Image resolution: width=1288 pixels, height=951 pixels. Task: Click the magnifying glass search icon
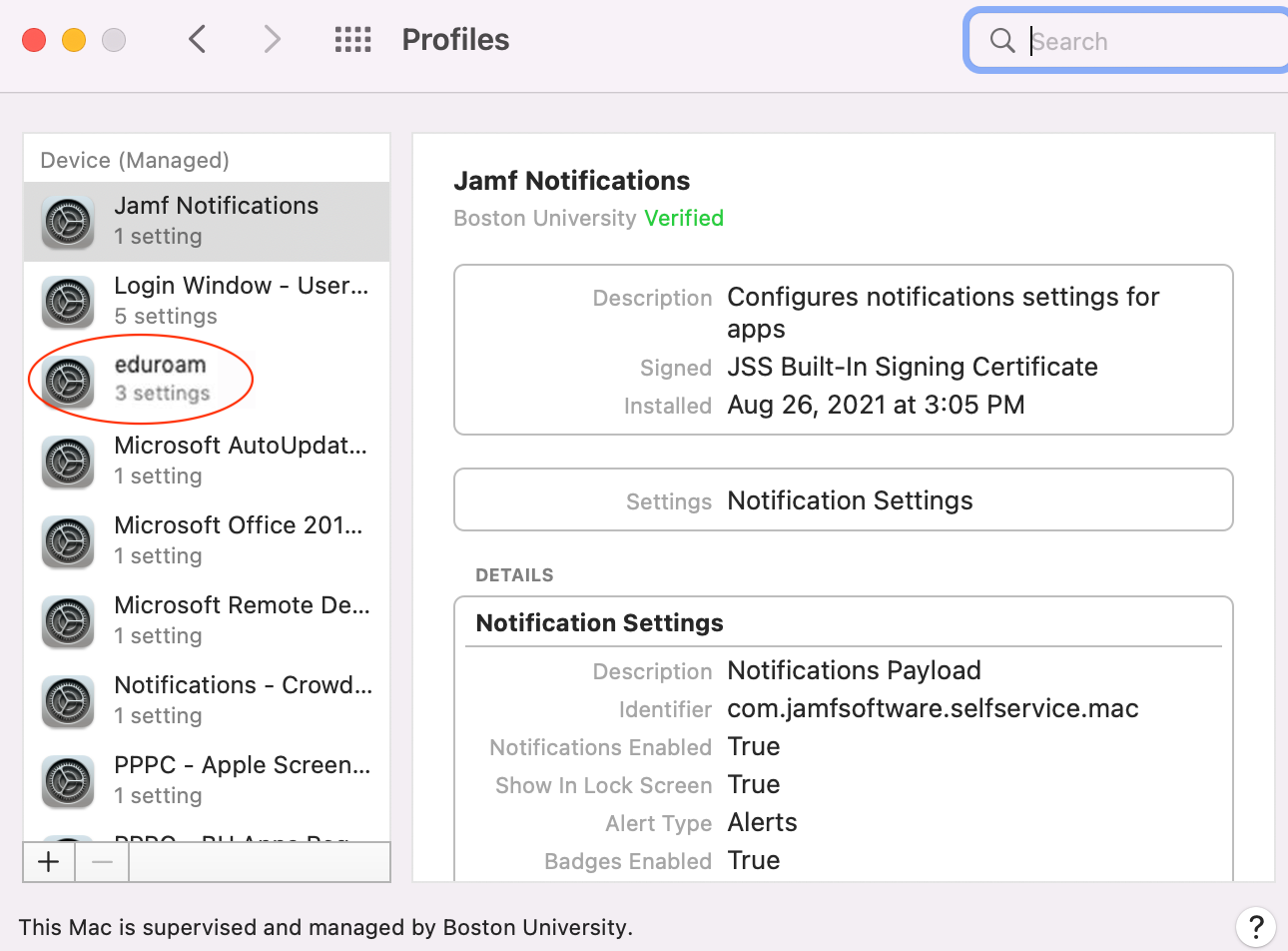[1001, 41]
